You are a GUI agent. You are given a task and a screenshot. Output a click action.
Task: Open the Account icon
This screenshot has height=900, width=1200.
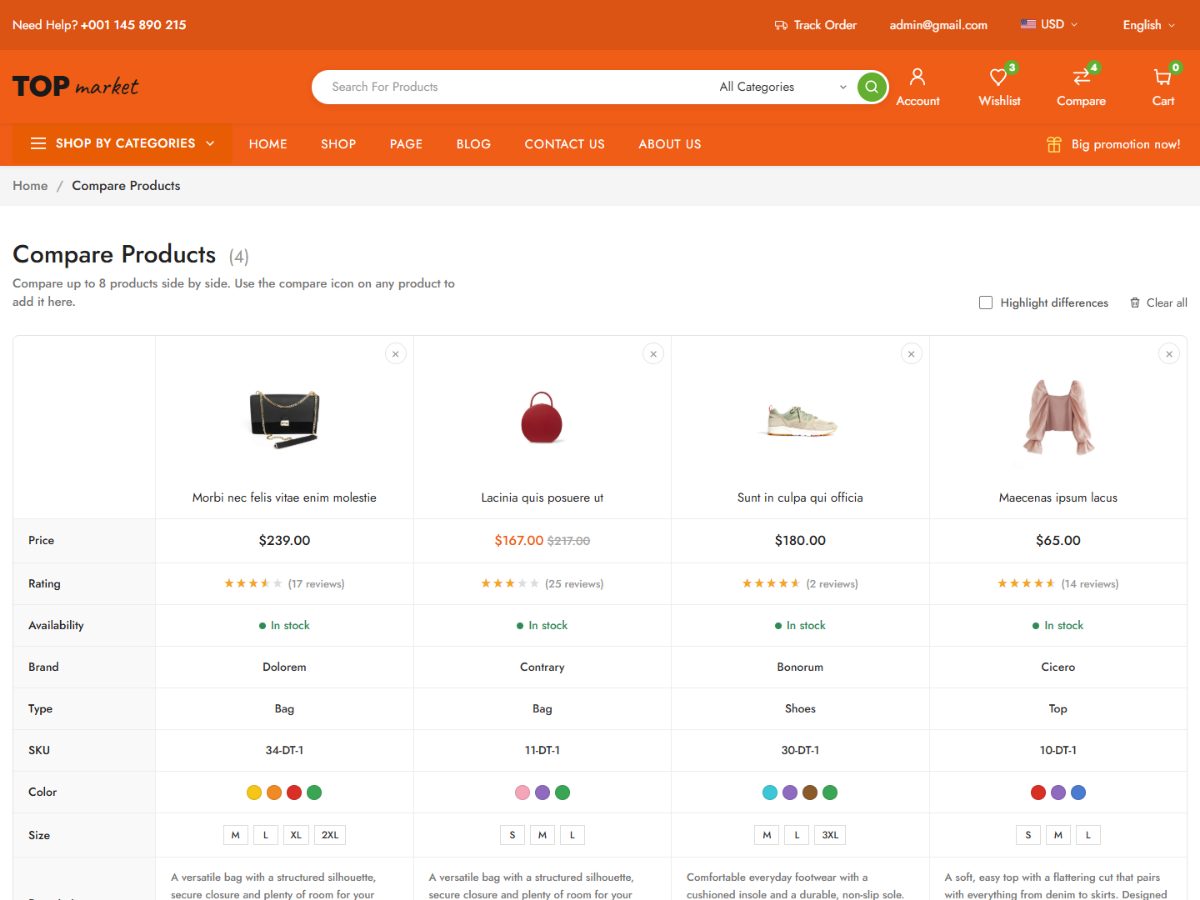point(917,77)
